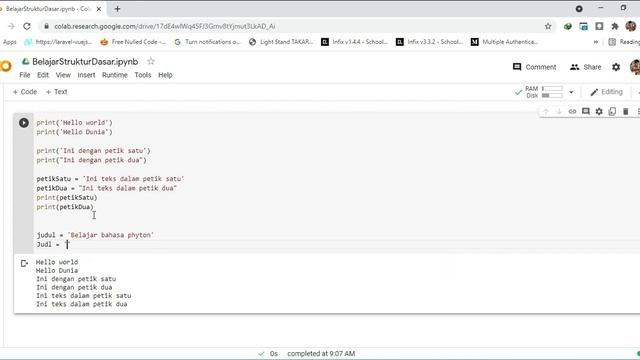Click output 'Ini teks dalam petik dua'

click(x=82, y=304)
